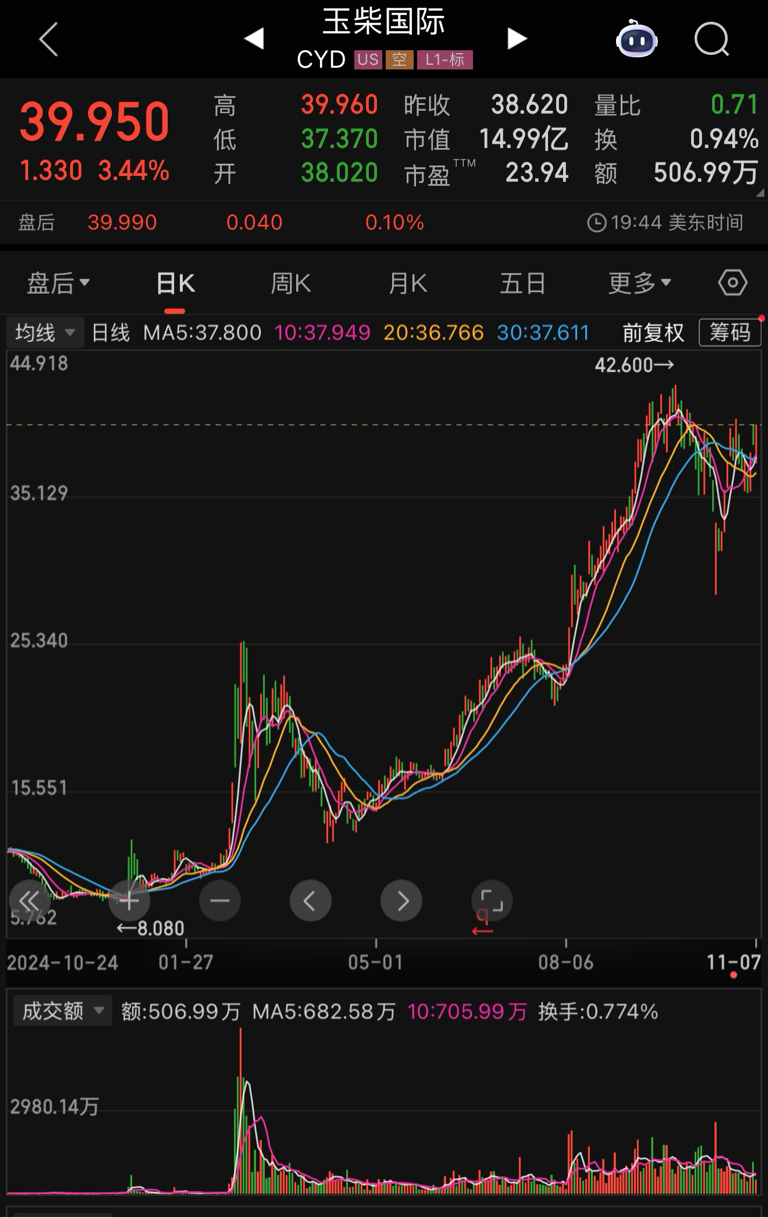Tap the 8.080 low marker on chart
This screenshot has height=1218, width=768.
[150, 928]
